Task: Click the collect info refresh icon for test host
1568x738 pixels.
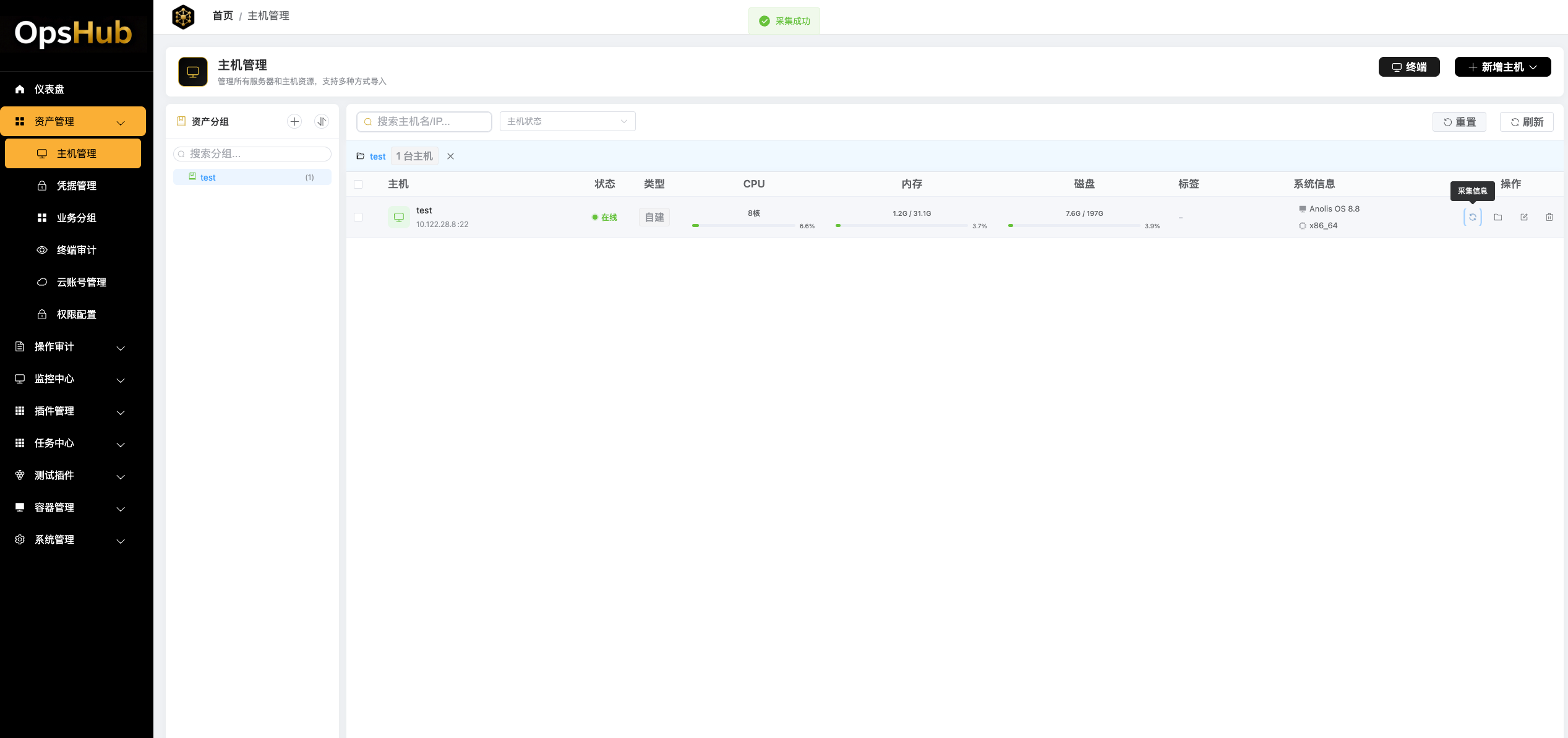Action: 1472,217
